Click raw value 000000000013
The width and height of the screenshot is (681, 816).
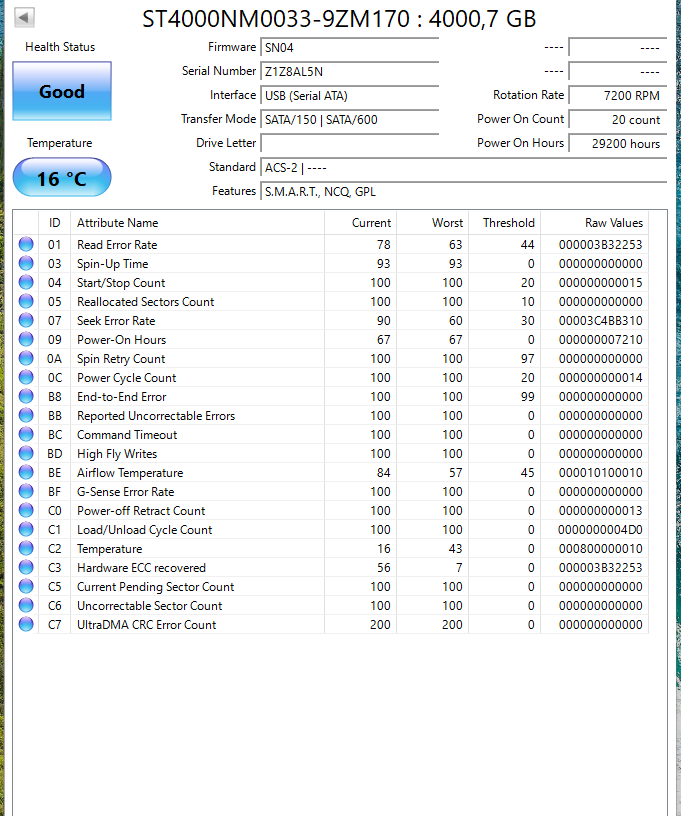pyautogui.click(x=600, y=511)
